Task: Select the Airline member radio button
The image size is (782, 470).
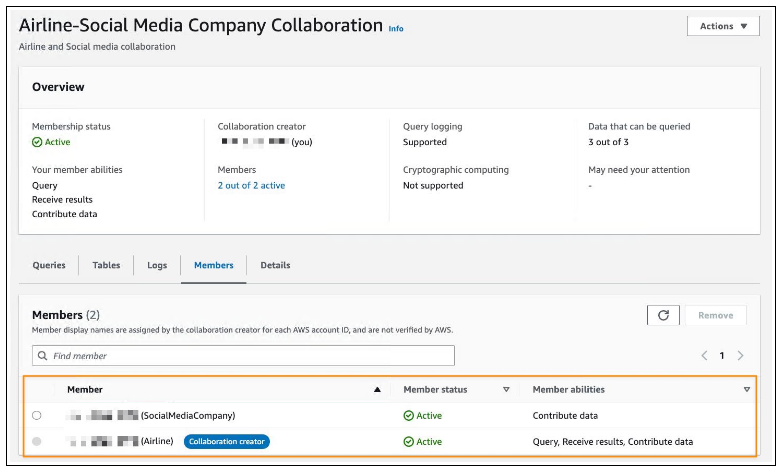Action: (x=37, y=441)
